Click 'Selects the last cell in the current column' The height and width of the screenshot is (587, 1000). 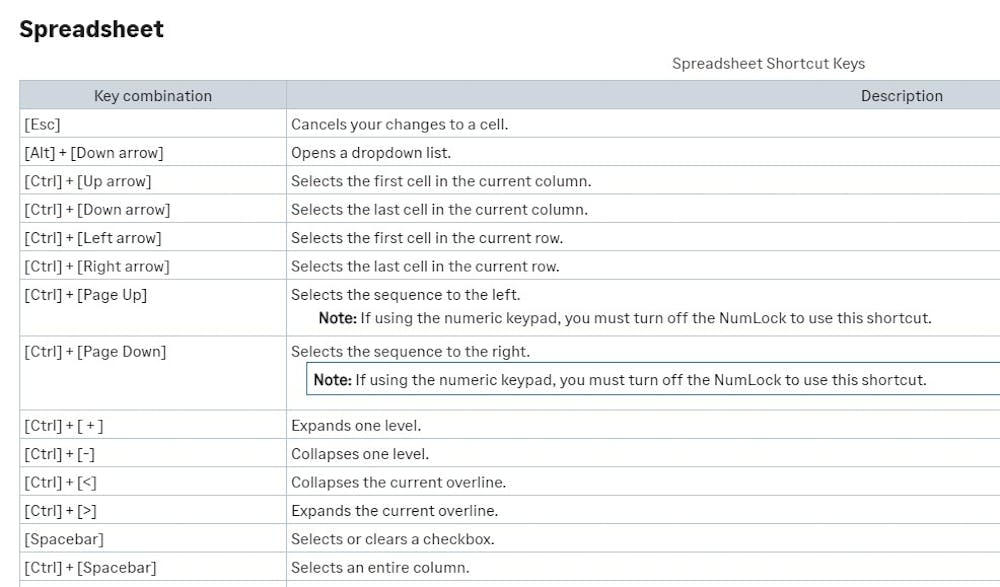coord(439,210)
